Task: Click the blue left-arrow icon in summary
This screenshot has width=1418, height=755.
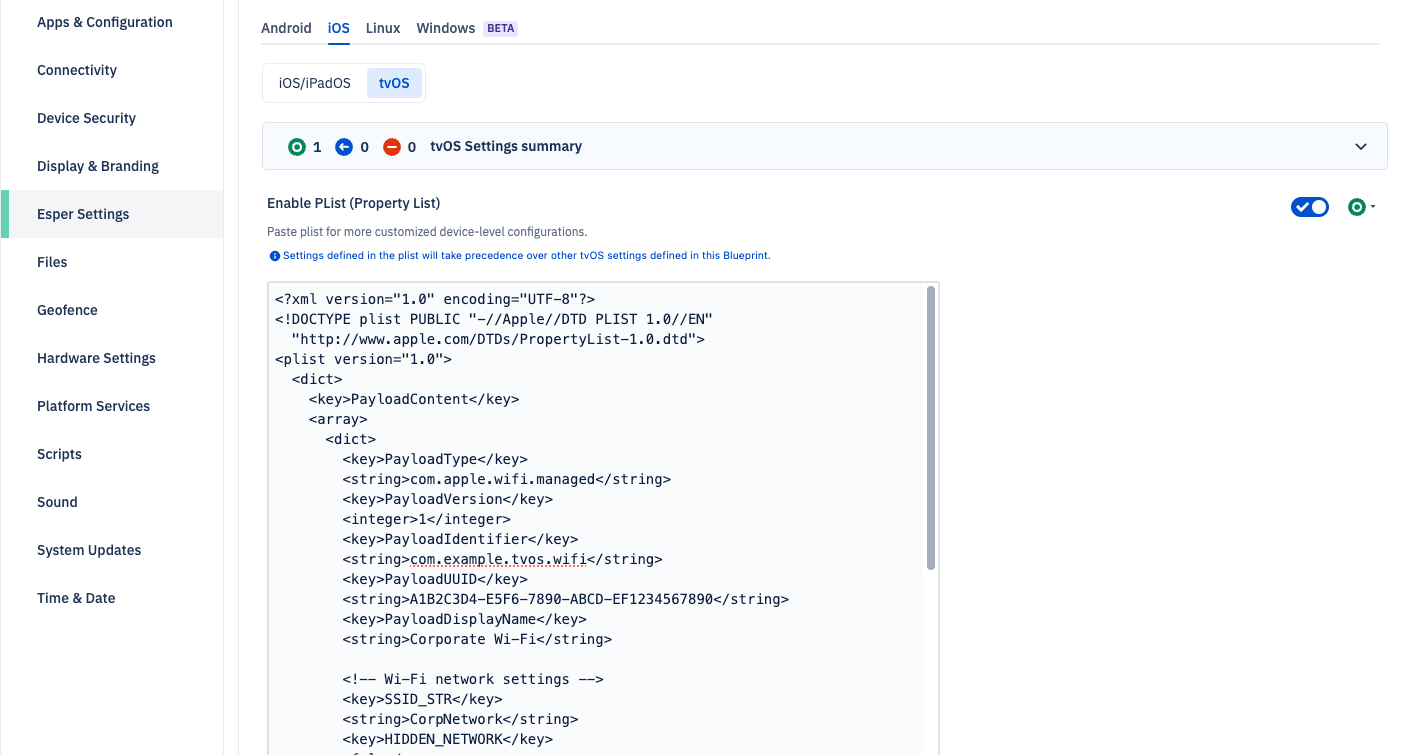Action: [x=344, y=147]
